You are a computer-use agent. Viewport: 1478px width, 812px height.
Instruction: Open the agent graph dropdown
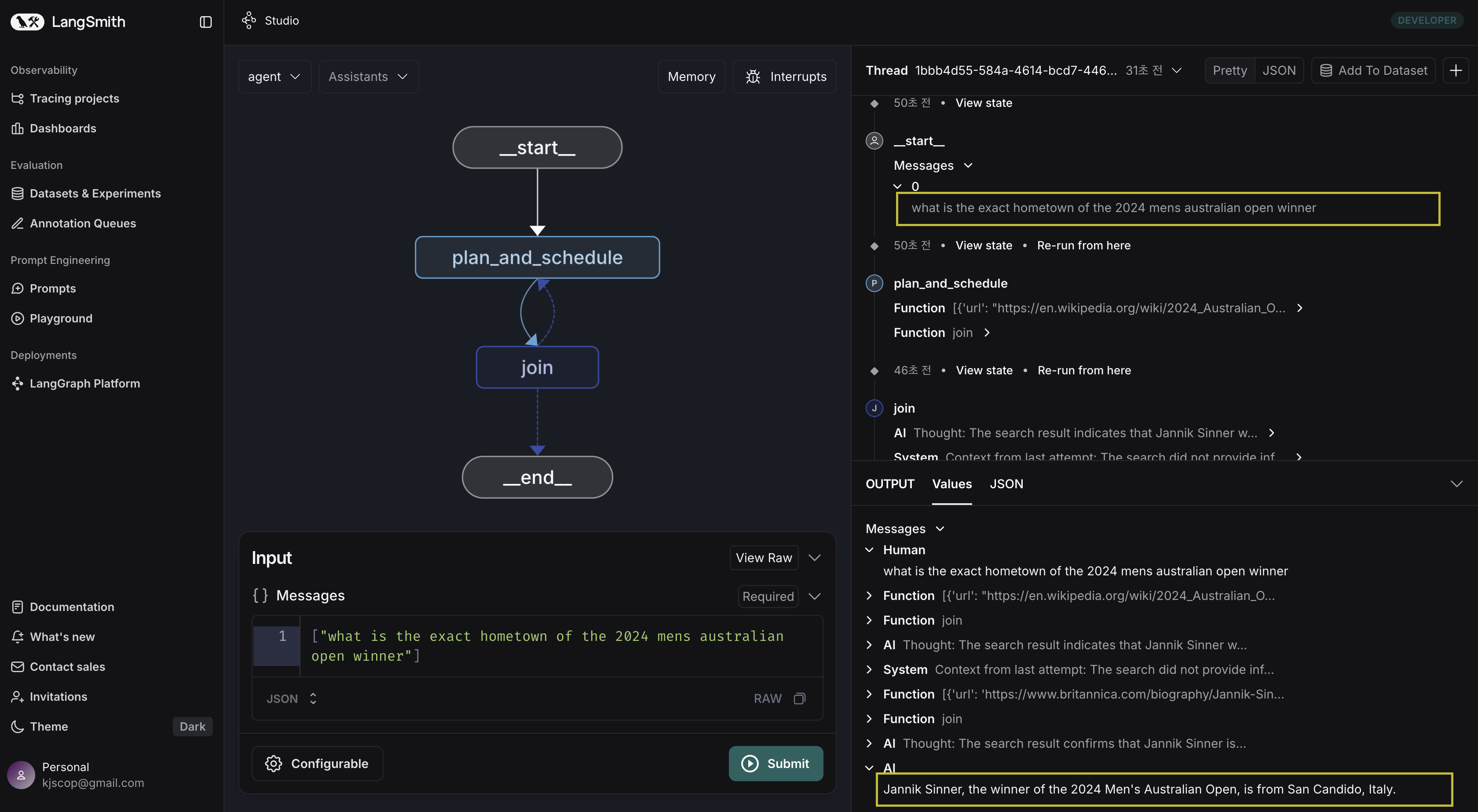coord(274,77)
